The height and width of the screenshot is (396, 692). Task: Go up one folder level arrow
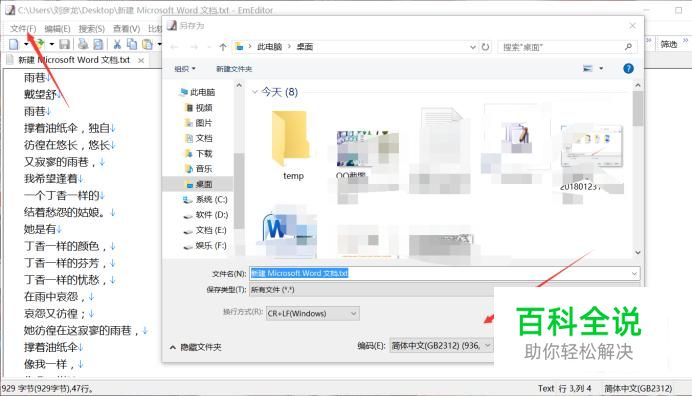pos(223,47)
